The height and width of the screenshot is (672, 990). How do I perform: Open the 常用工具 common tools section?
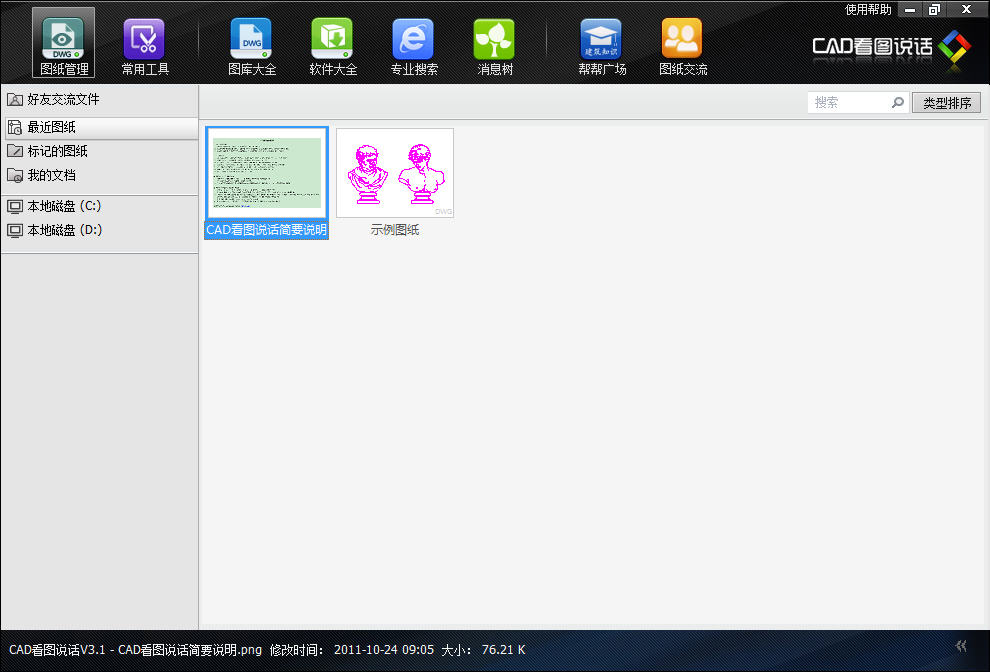click(145, 47)
